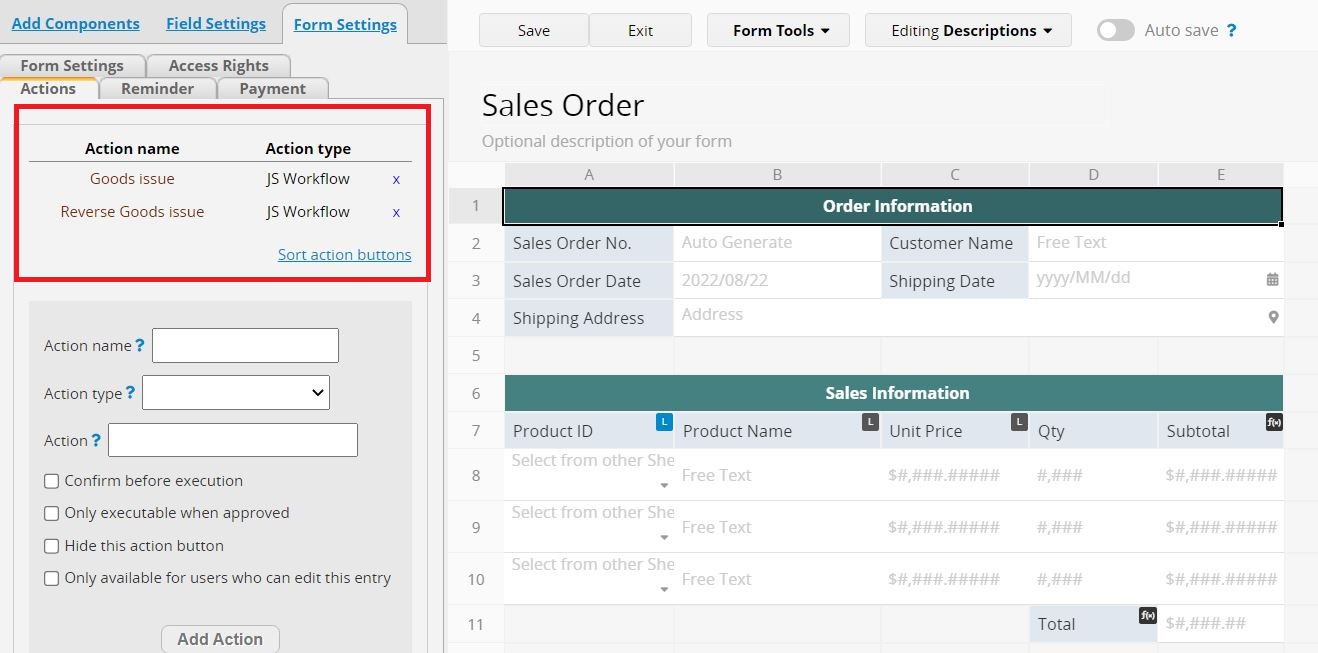Click link badge on Unit Price field
This screenshot has height=653, width=1318.
click(x=1019, y=422)
